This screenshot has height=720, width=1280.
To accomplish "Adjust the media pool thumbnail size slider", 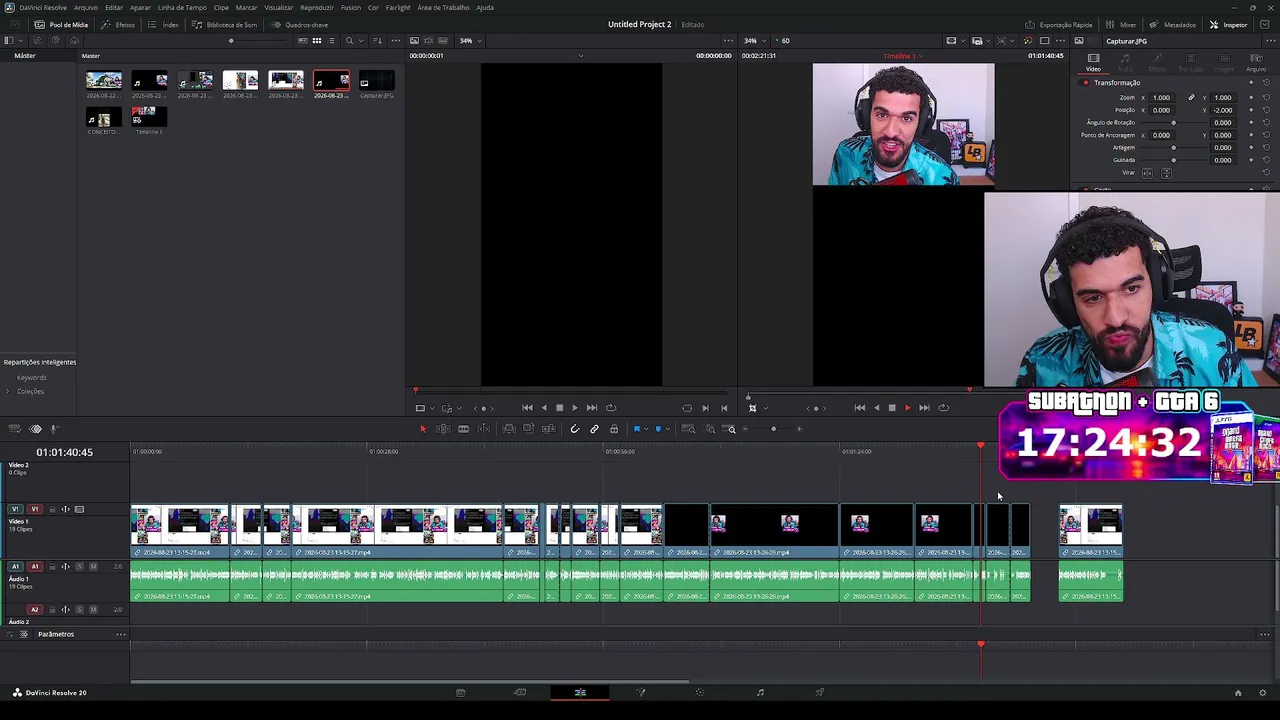I will tap(231, 41).
